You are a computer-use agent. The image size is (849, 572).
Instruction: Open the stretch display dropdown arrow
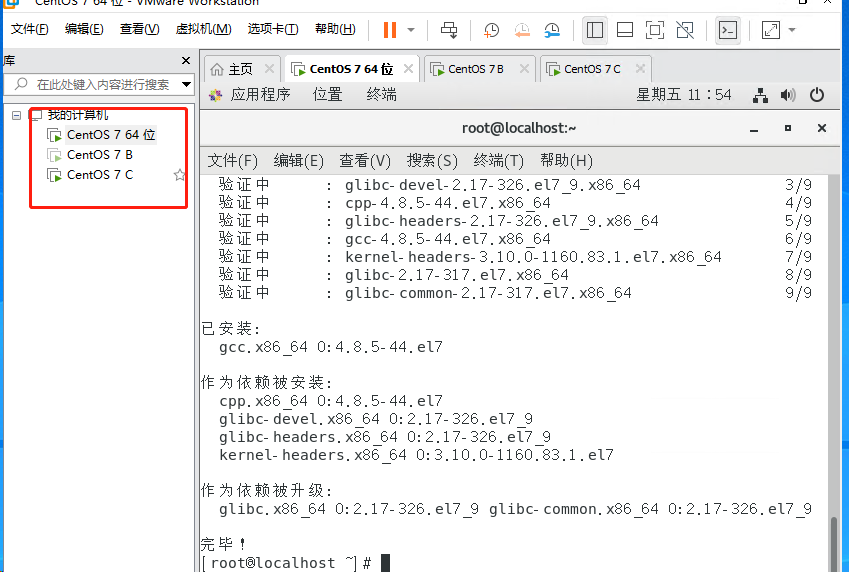point(792,30)
